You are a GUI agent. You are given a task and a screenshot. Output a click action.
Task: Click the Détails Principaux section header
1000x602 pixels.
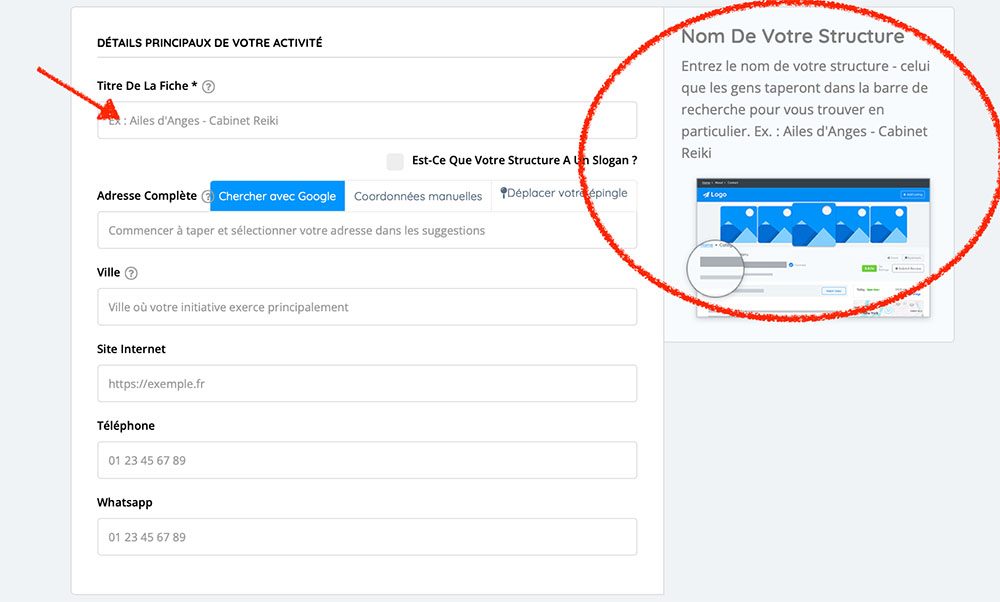(209, 43)
